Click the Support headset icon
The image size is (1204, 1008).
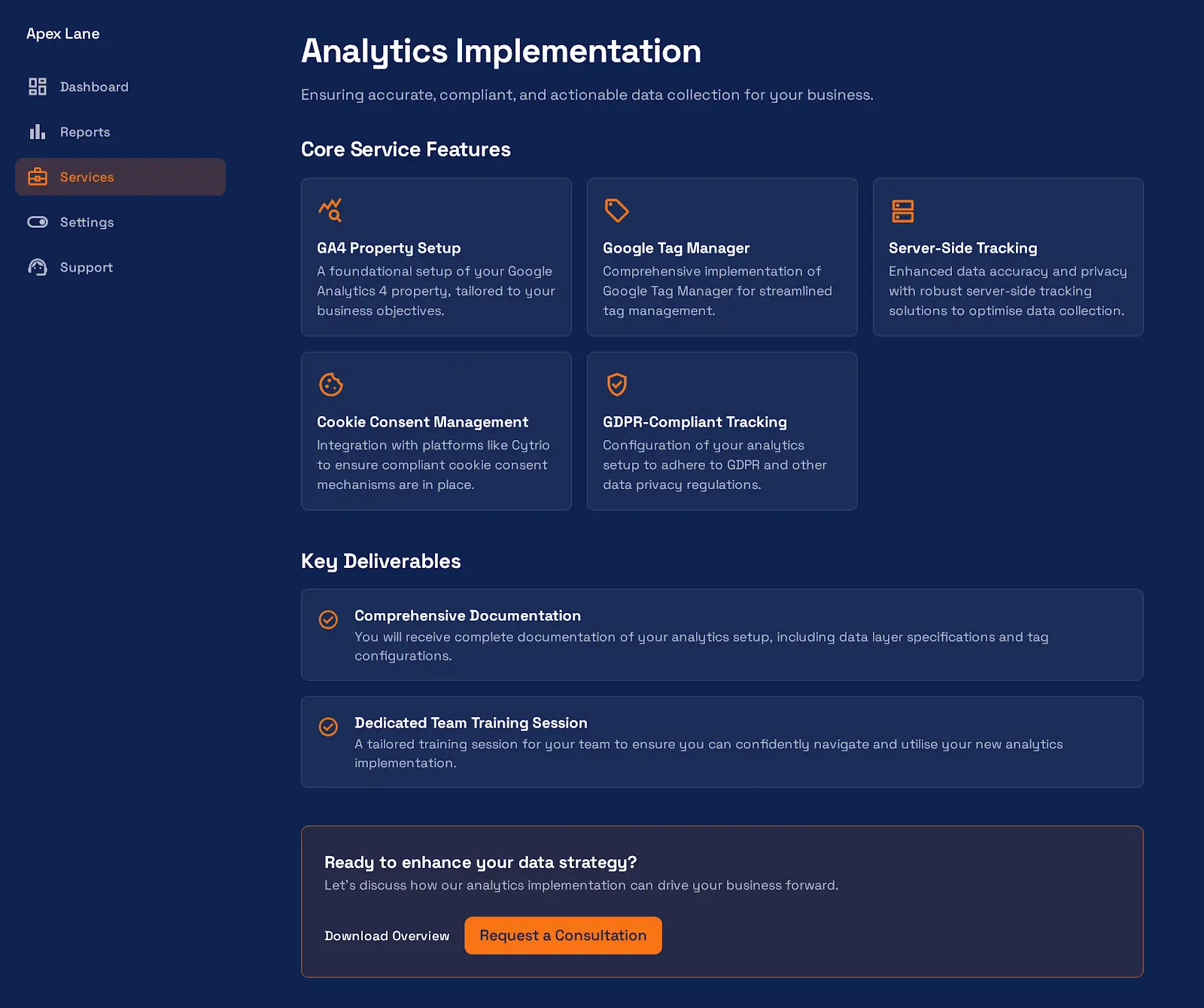38,267
